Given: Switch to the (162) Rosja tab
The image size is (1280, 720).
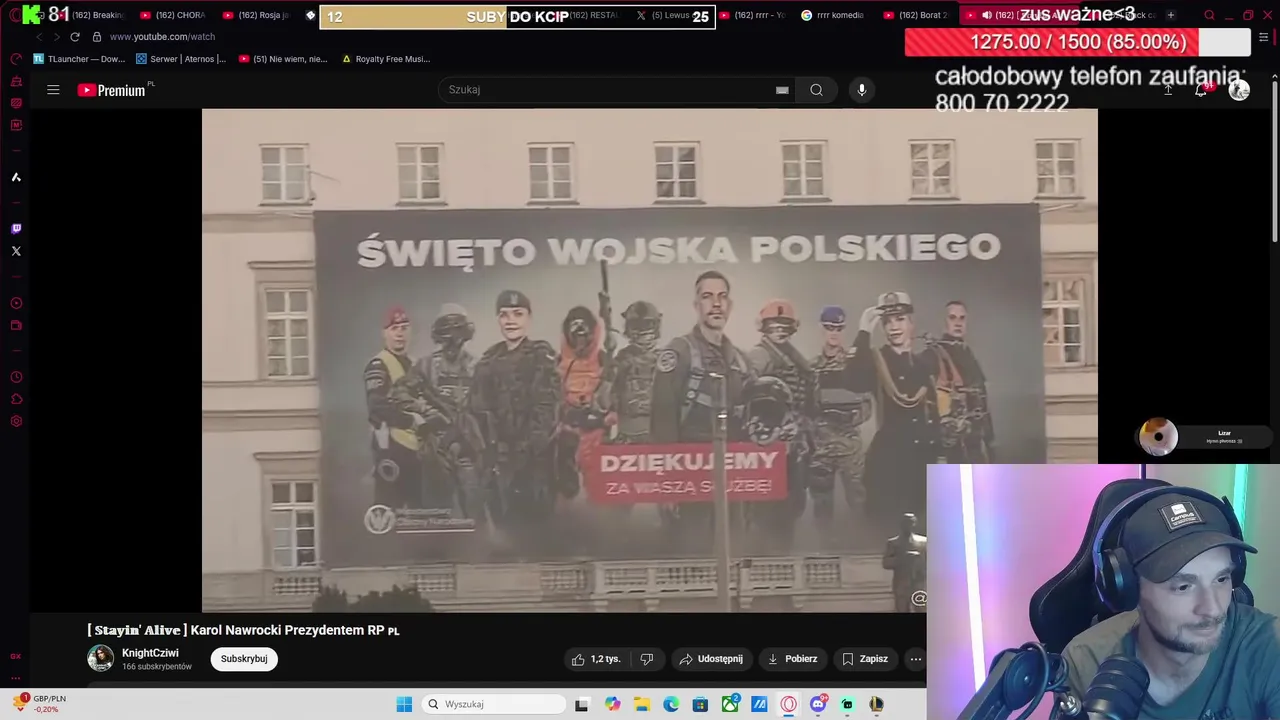Looking at the screenshot, I should click(x=257, y=15).
